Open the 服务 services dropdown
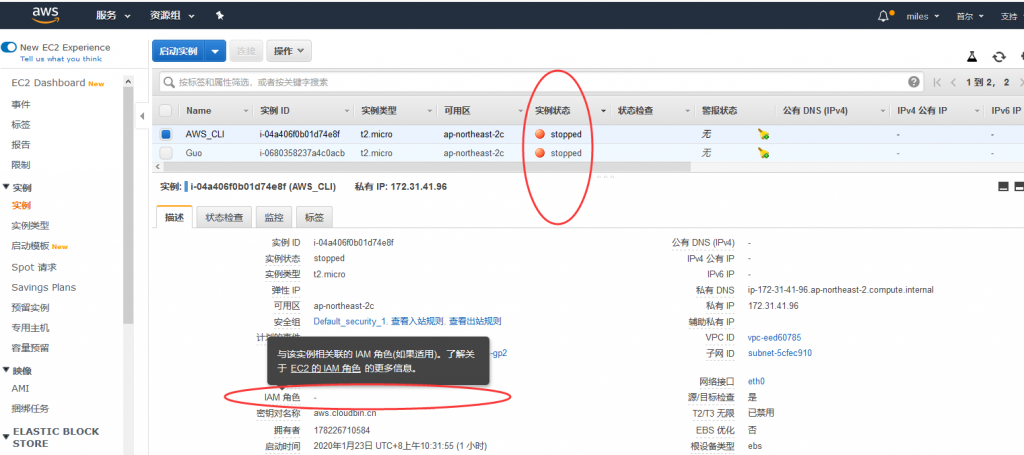Screen dimensions: 1024x455 (113, 16)
